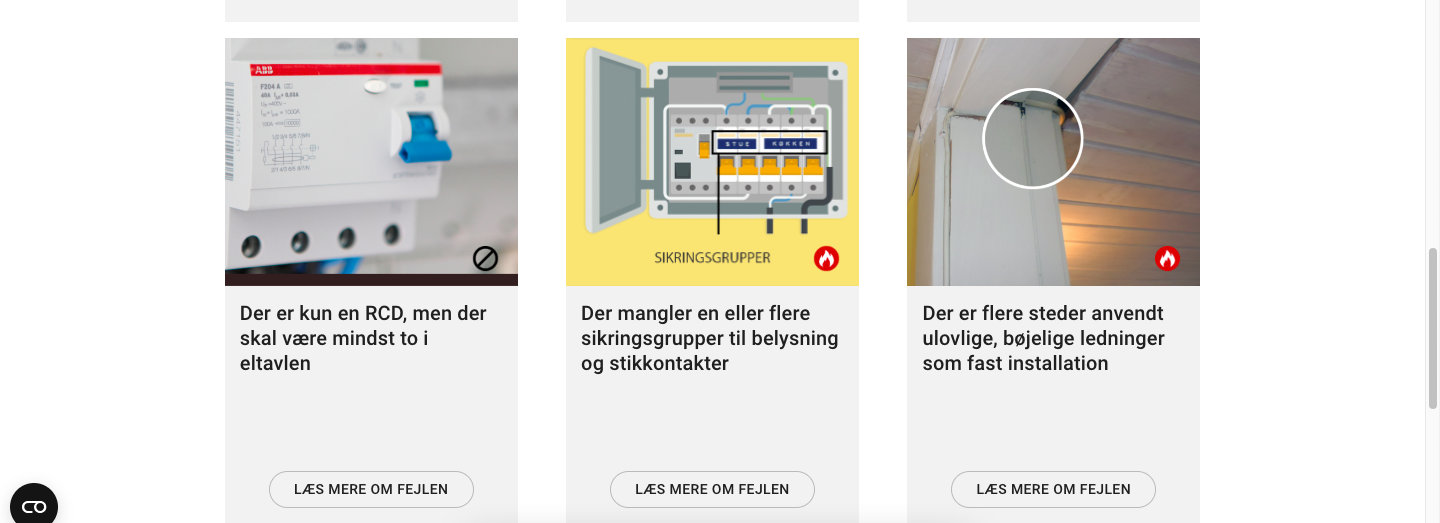The width and height of the screenshot is (1440, 523).
Task: Click the KØKKEN label in fuse-box illustration
Action: 791,144
